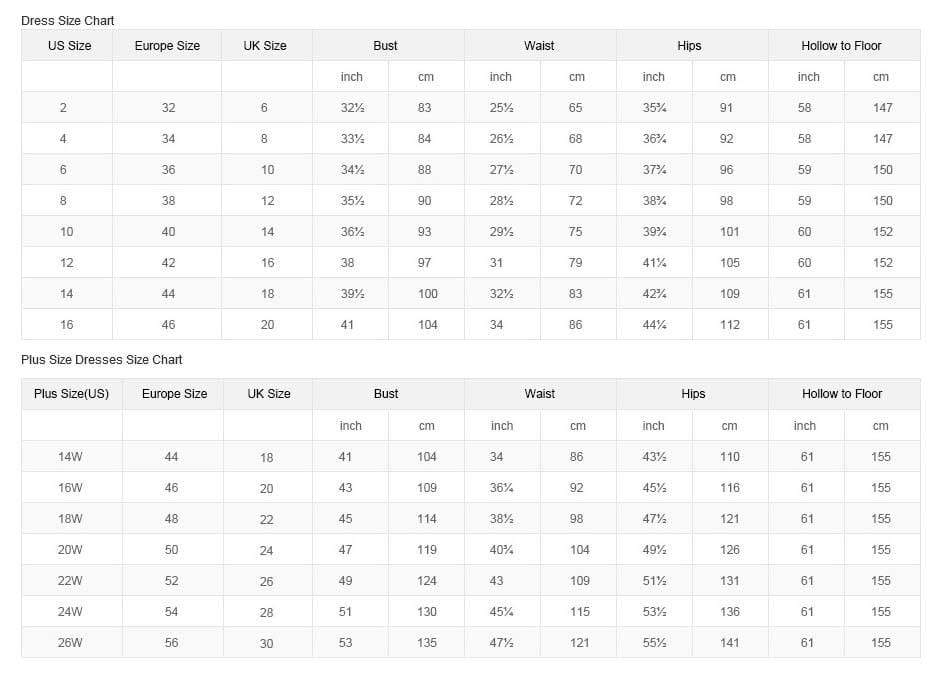946x681 pixels.
Task: Click UK size 6 cell in top table
Action: click(264, 108)
